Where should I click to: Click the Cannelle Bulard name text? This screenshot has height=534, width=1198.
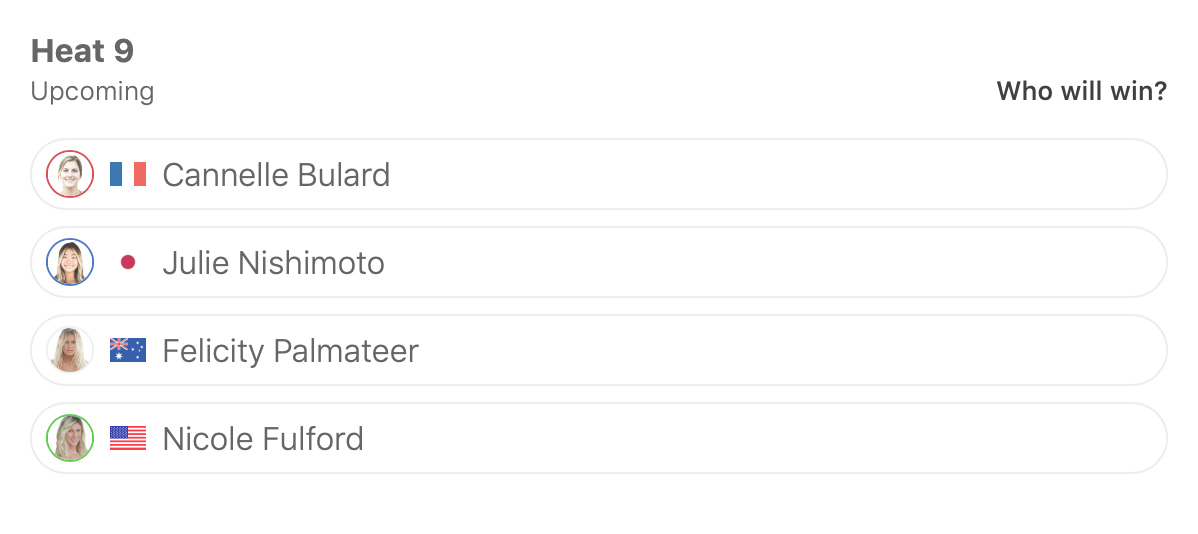click(276, 175)
